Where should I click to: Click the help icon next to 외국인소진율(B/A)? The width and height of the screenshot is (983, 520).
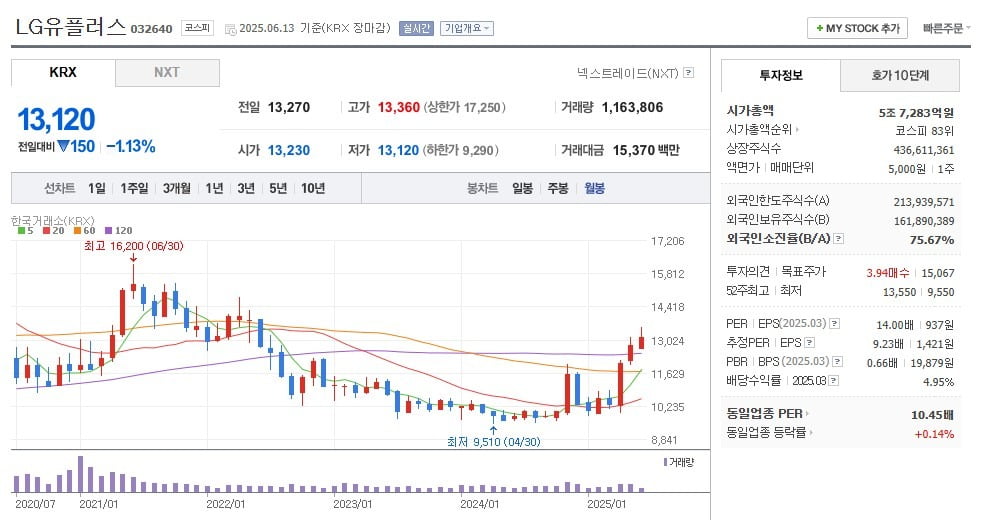tap(839, 239)
